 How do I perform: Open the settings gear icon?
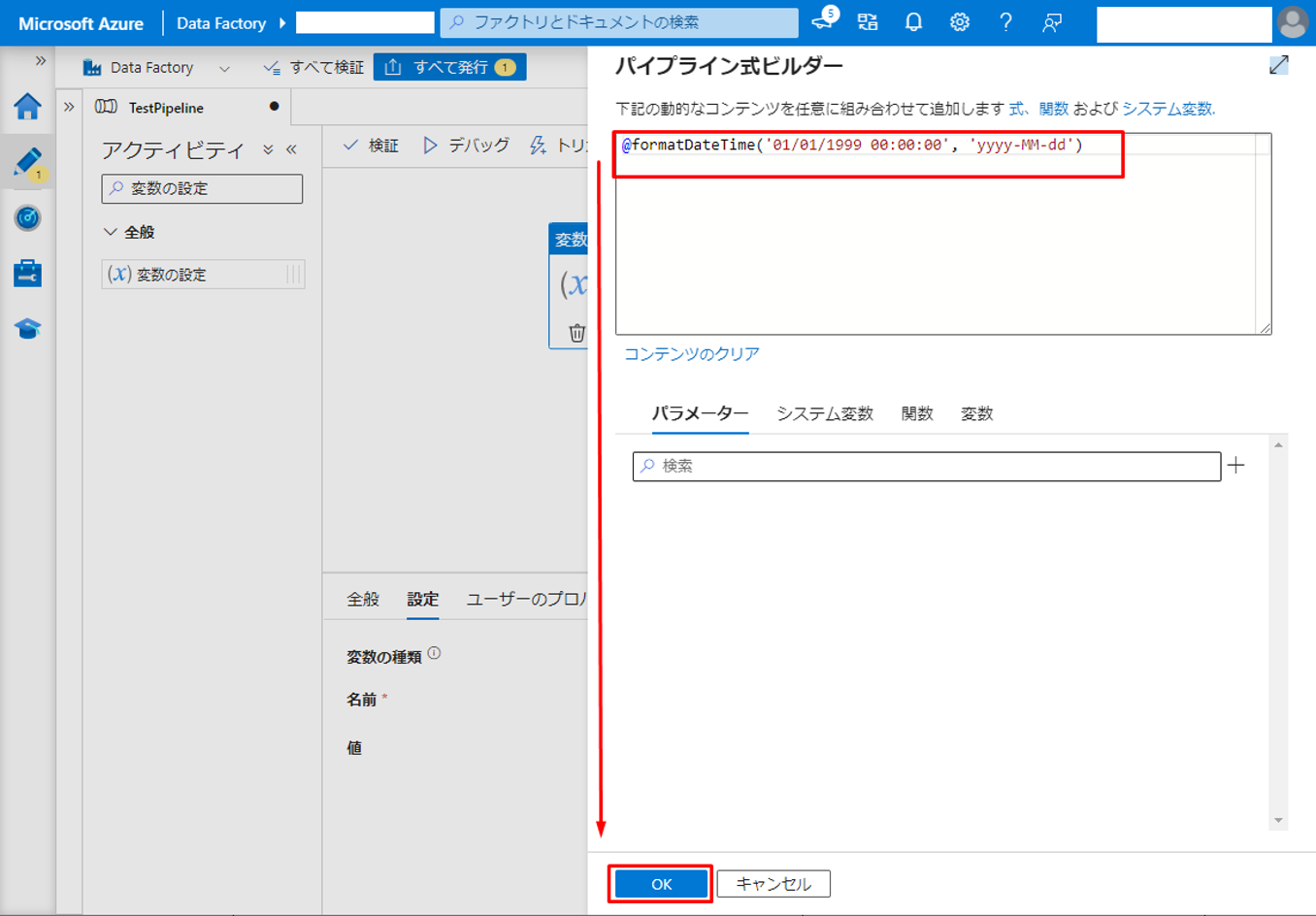(x=959, y=22)
